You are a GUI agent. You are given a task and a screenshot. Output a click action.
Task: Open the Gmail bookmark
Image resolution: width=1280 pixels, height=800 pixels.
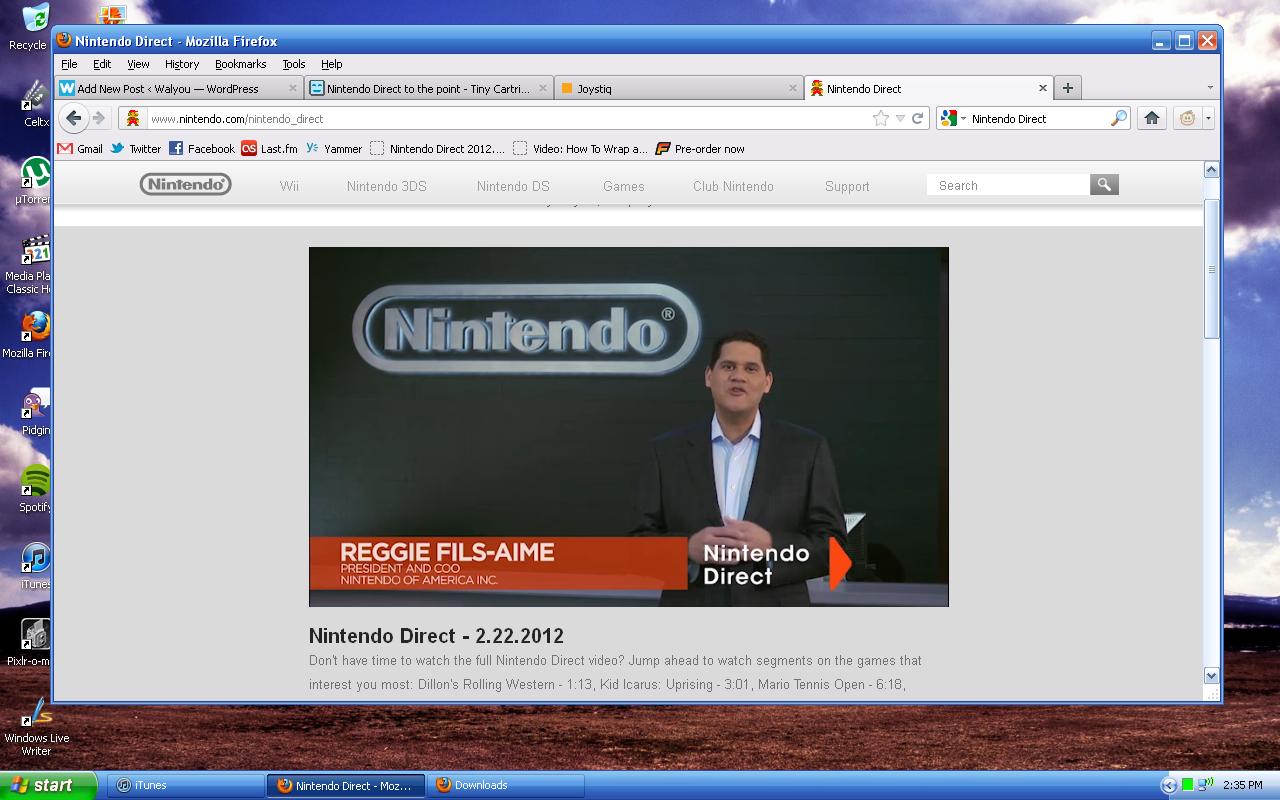tap(80, 148)
